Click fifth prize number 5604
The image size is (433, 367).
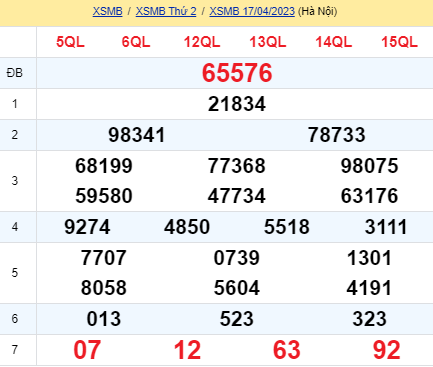coord(237,288)
